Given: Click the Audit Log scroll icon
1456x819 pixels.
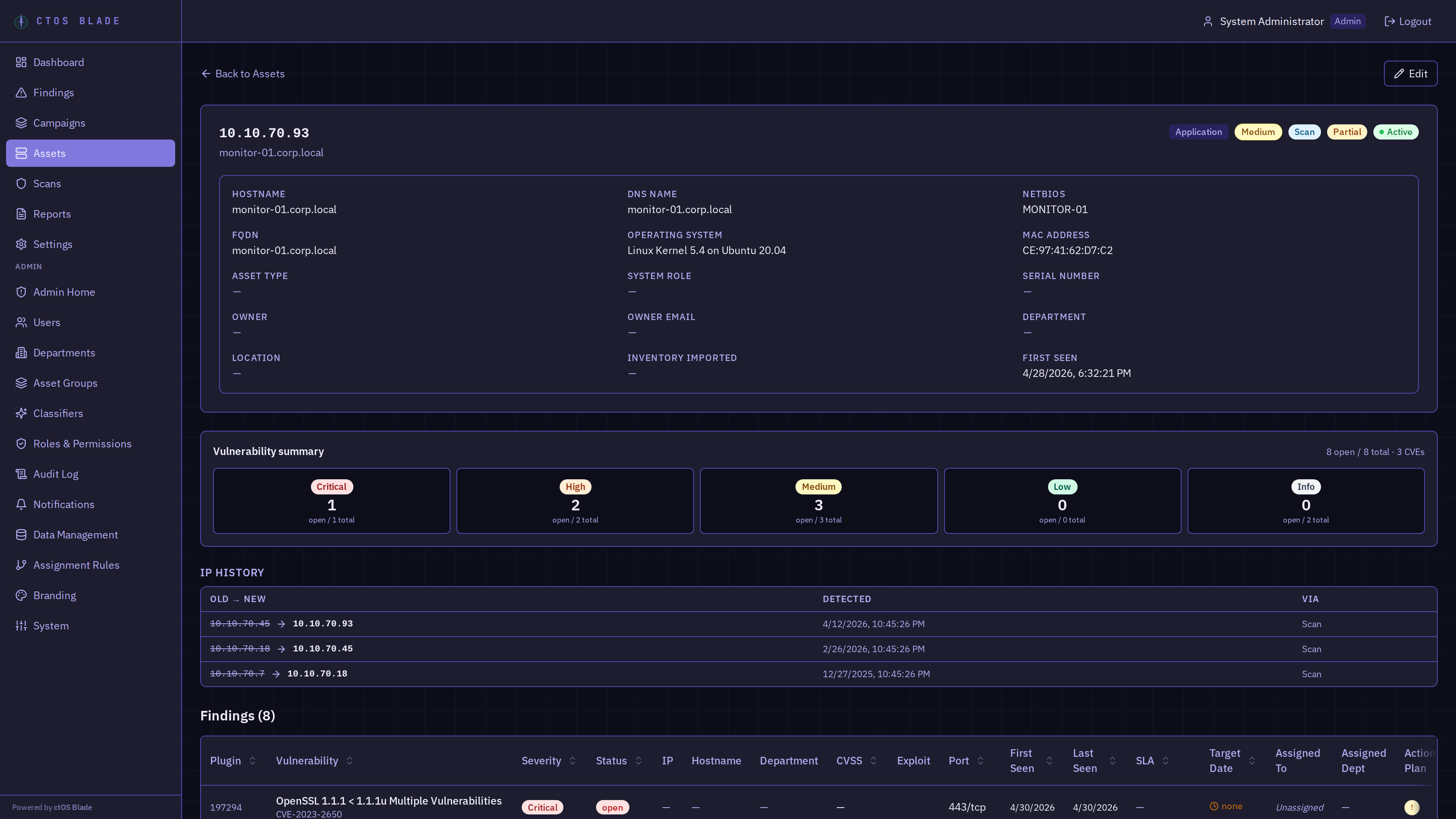Looking at the screenshot, I should [21, 474].
